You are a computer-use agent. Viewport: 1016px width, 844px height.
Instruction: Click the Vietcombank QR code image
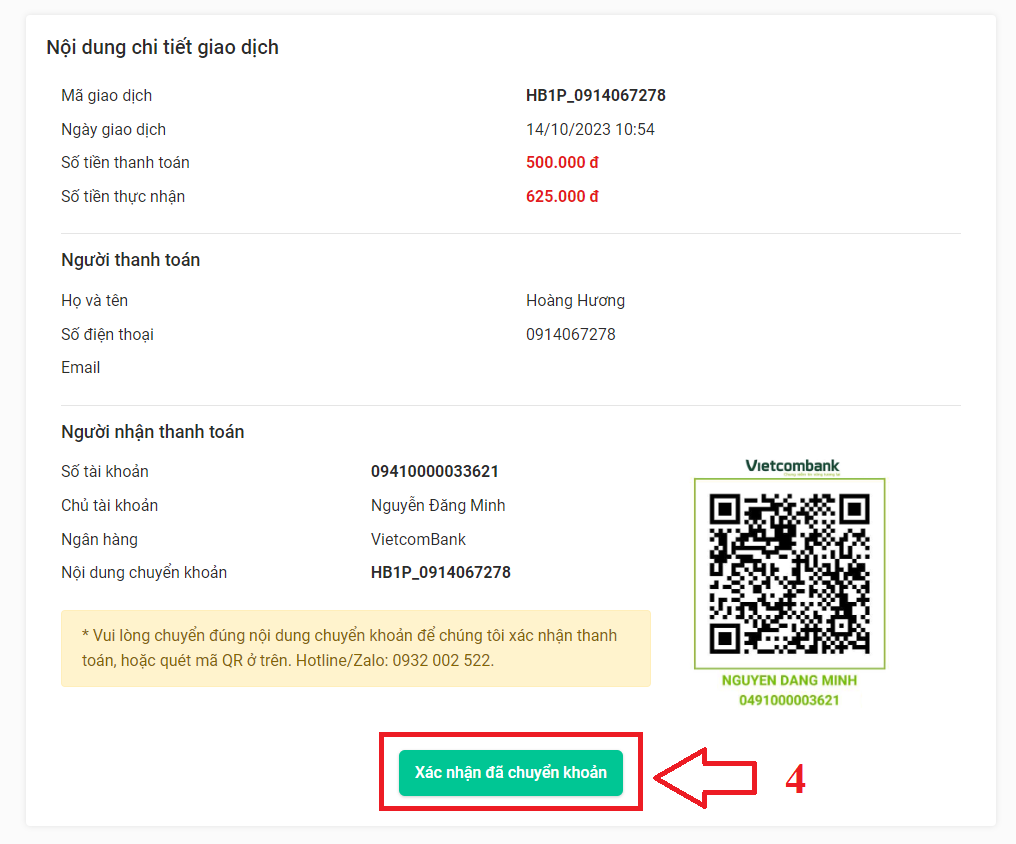coord(789,574)
